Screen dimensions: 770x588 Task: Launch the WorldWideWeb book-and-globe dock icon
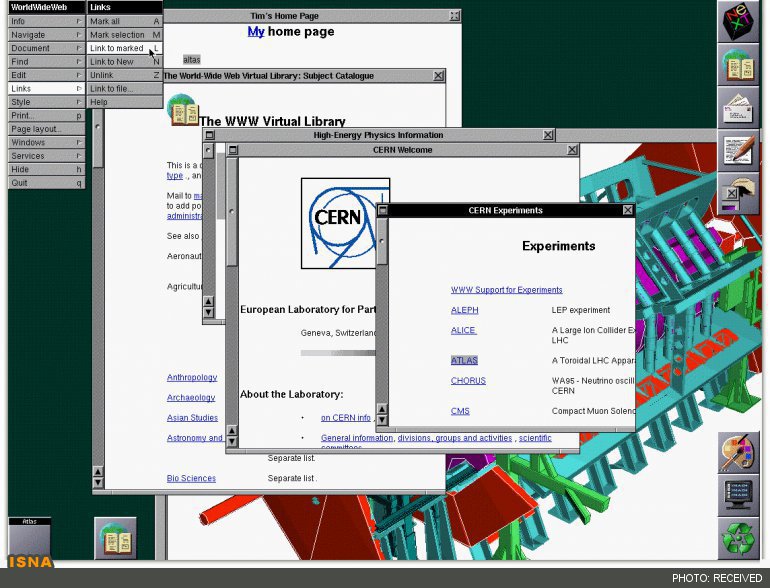(739, 64)
